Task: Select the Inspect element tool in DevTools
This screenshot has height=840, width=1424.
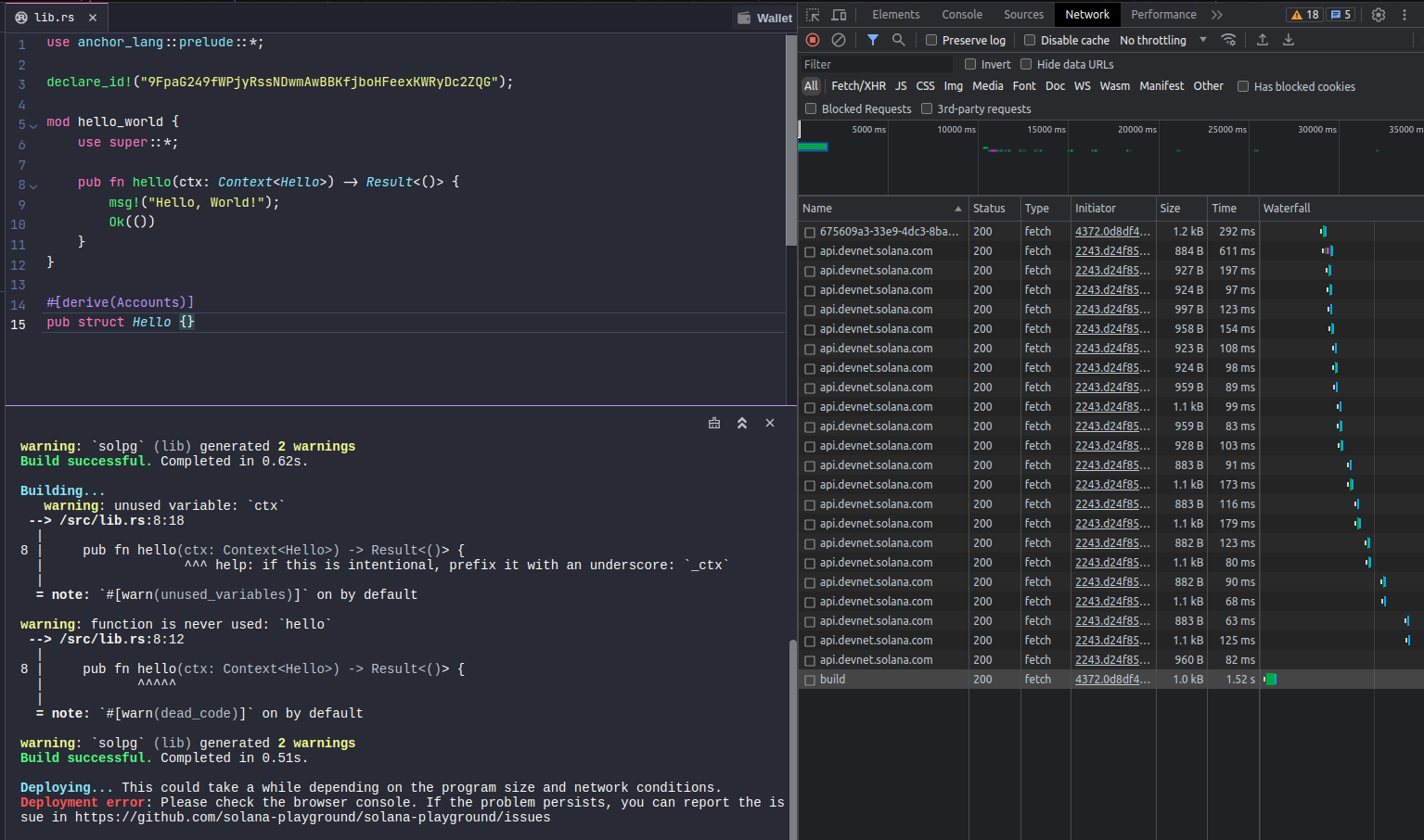Action: 813,15
